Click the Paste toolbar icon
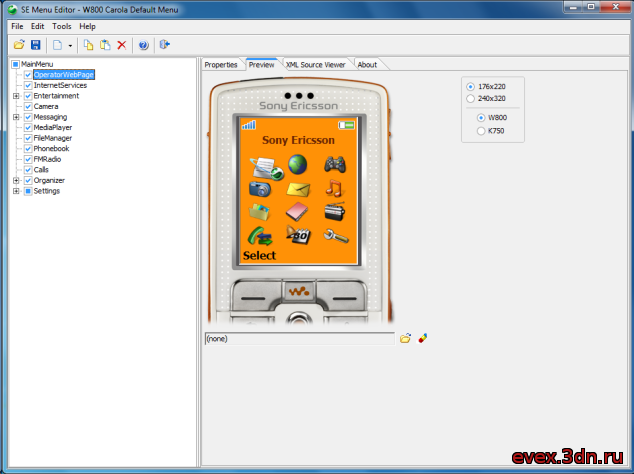The height and width of the screenshot is (474, 634). [x=105, y=45]
